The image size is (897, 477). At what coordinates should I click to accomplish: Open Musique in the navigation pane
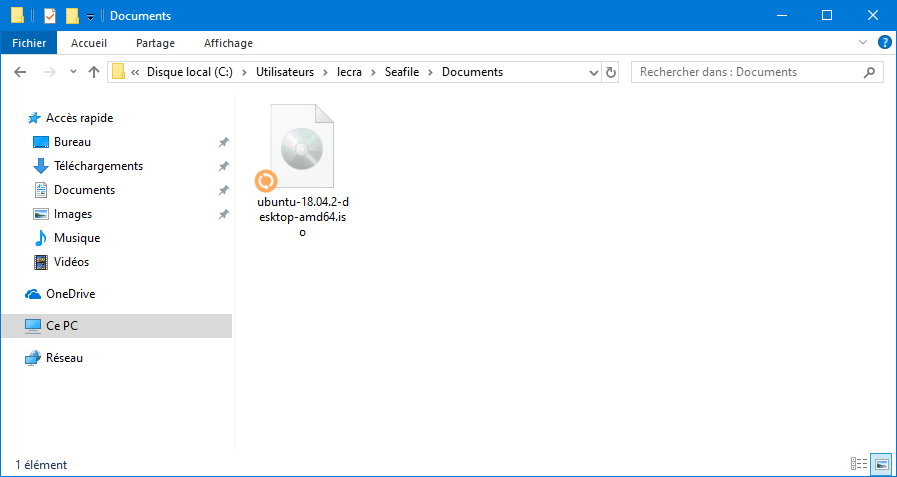click(77, 238)
